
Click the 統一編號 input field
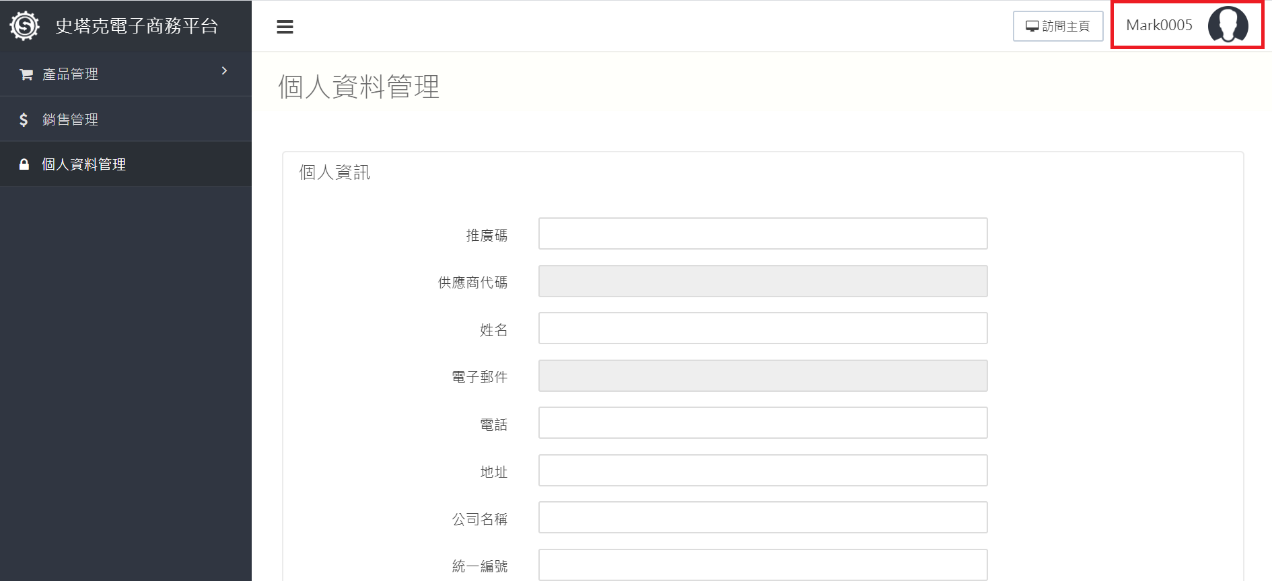(762, 565)
